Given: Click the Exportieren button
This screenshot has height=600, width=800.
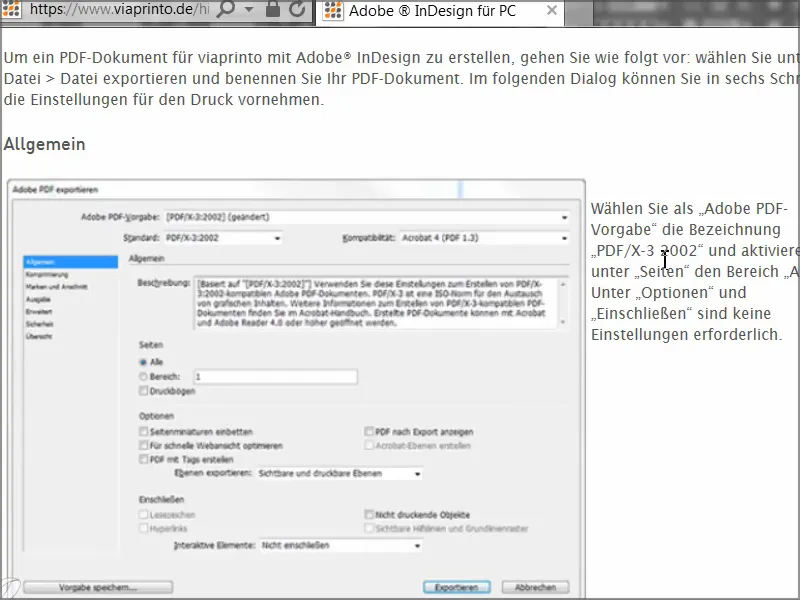Looking at the screenshot, I should click(x=457, y=587).
